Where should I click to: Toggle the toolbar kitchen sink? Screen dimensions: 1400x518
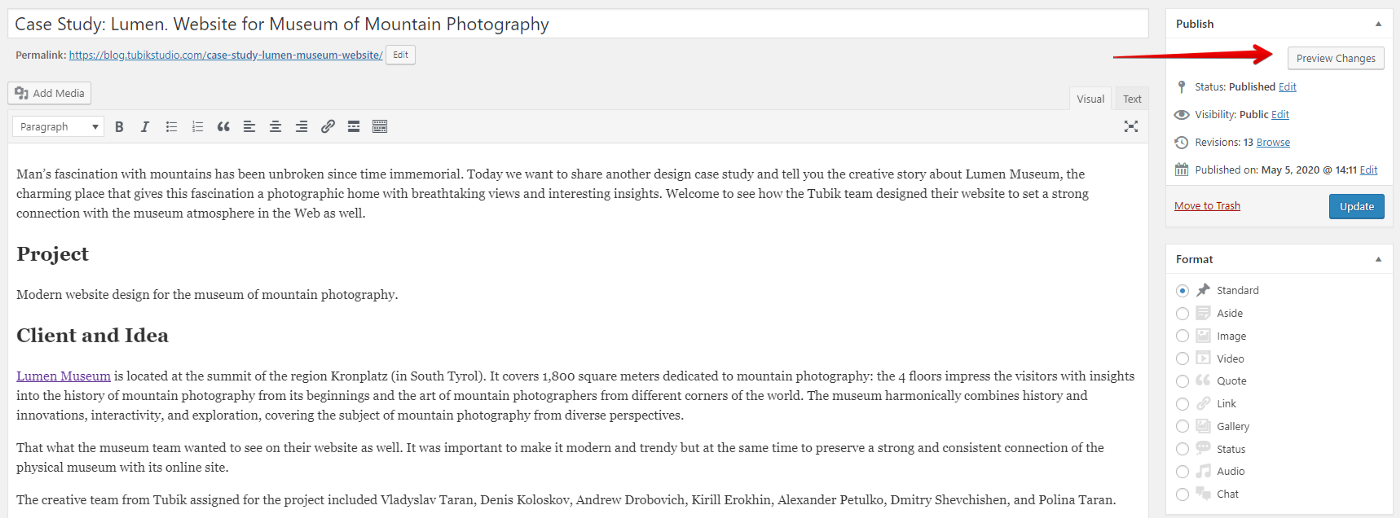coord(379,127)
